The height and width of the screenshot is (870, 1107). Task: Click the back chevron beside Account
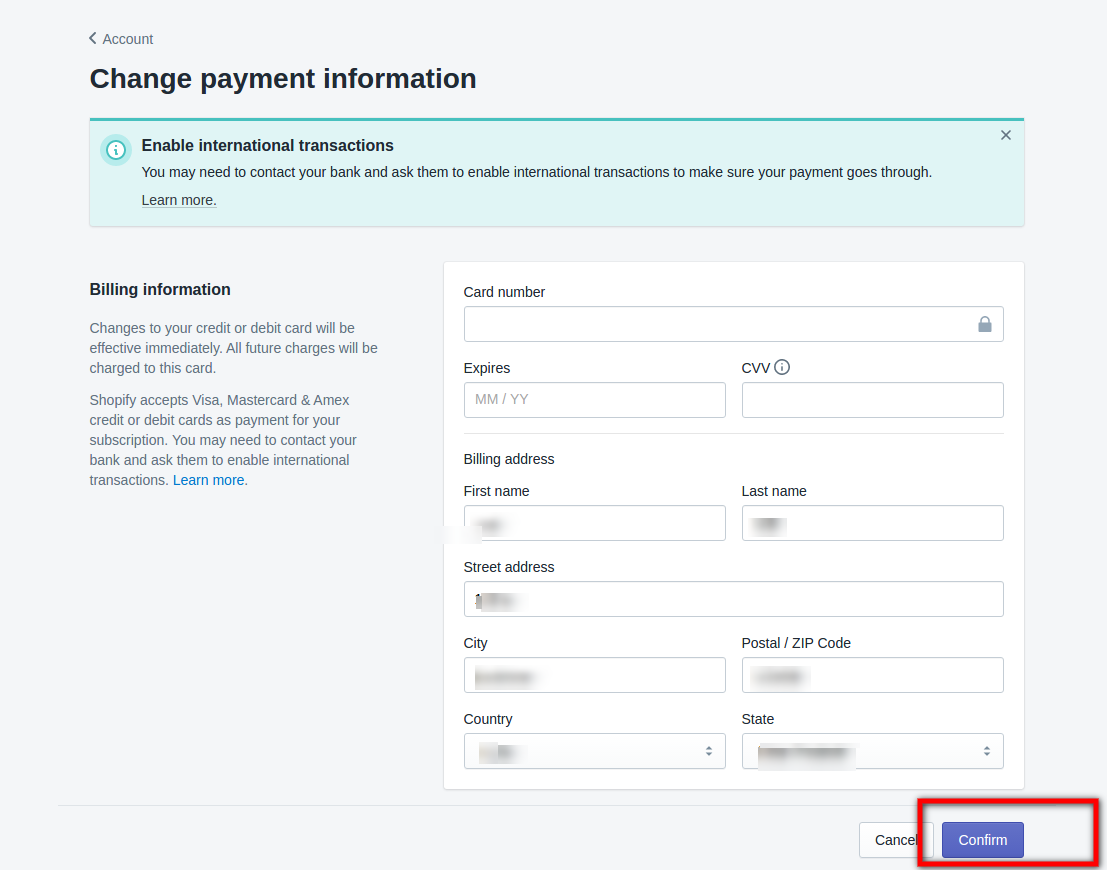coord(93,38)
